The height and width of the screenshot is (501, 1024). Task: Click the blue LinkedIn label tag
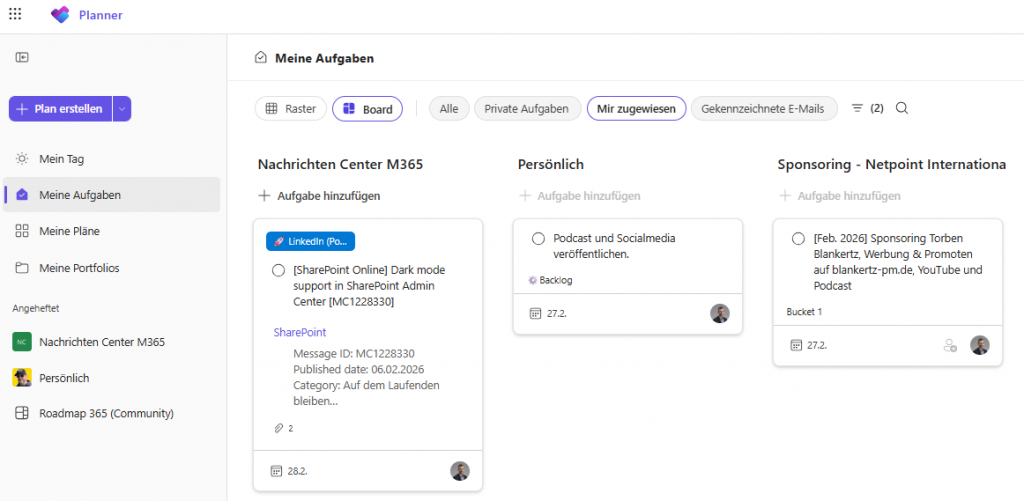pyautogui.click(x=310, y=241)
